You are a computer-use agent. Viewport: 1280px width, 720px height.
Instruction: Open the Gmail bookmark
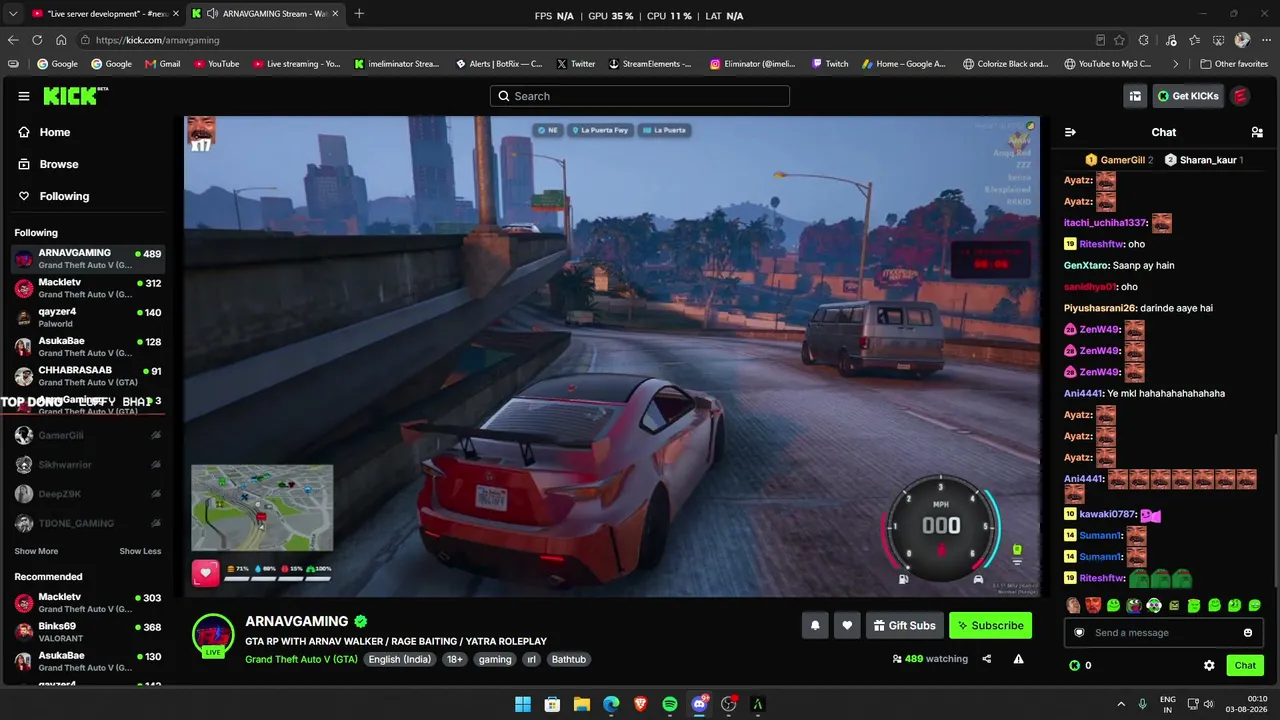point(162,64)
